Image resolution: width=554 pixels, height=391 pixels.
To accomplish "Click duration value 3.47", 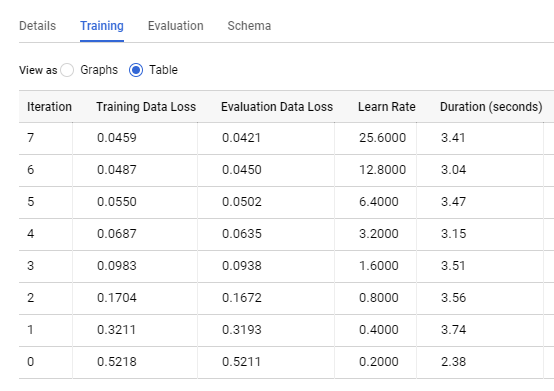I will pos(454,202).
